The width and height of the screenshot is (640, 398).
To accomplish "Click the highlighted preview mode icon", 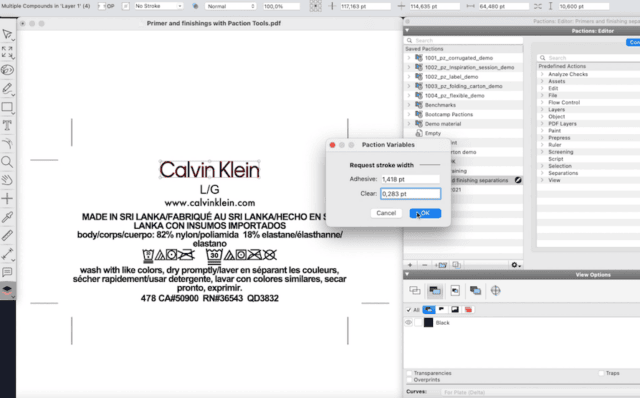I will pos(435,291).
